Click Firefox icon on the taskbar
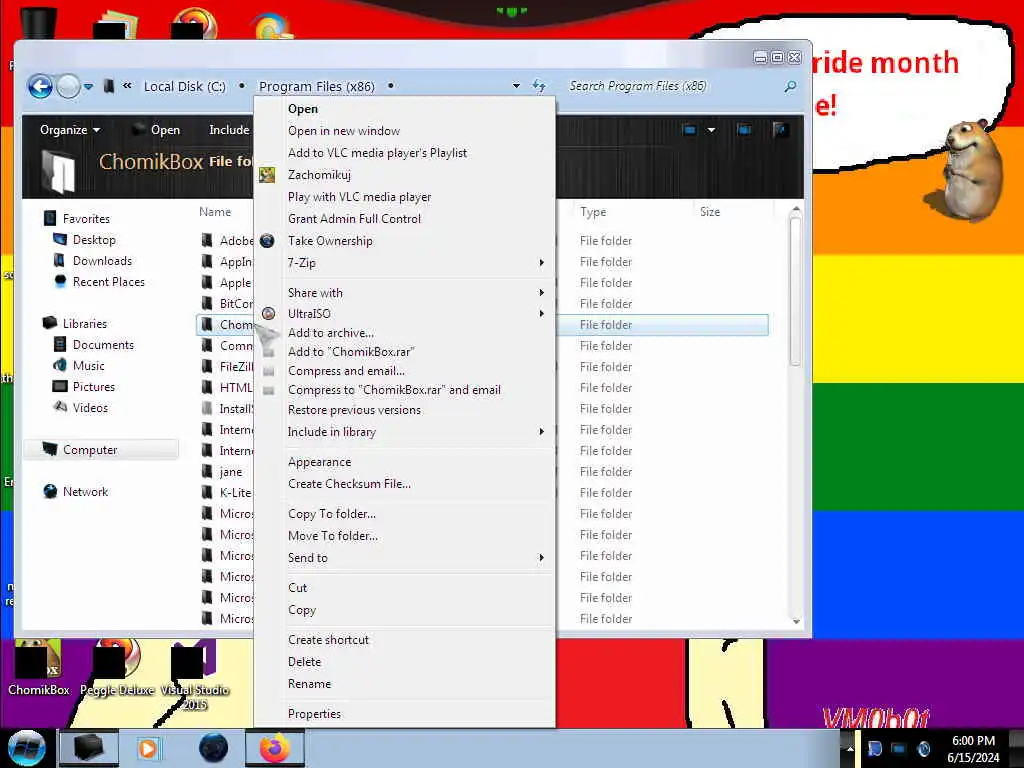Screen dimensions: 1024x768 point(275,748)
